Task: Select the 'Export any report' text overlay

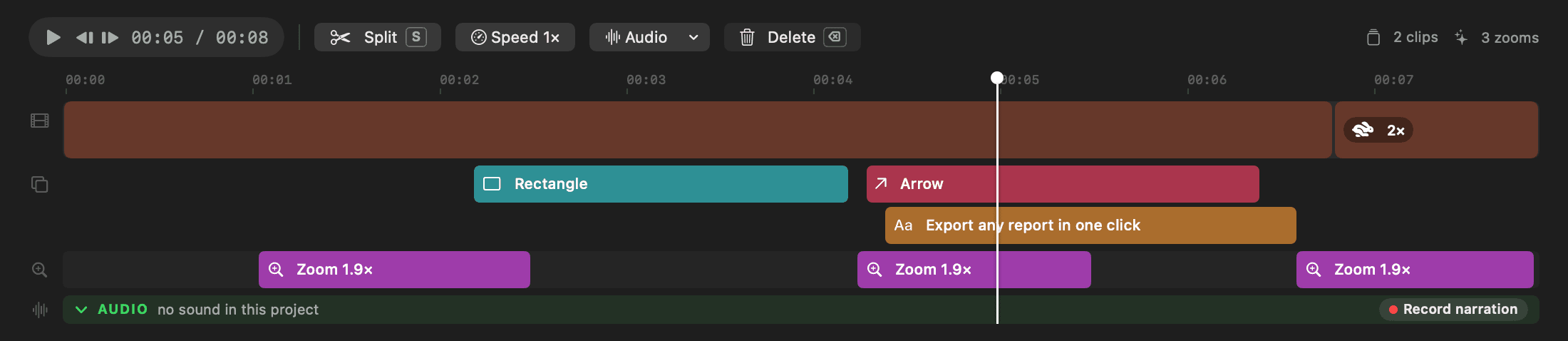Action: coord(1090,225)
